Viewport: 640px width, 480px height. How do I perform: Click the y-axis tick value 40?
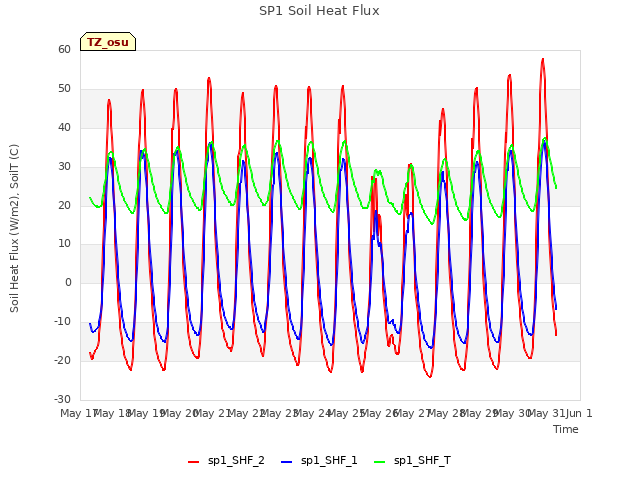click(x=64, y=127)
